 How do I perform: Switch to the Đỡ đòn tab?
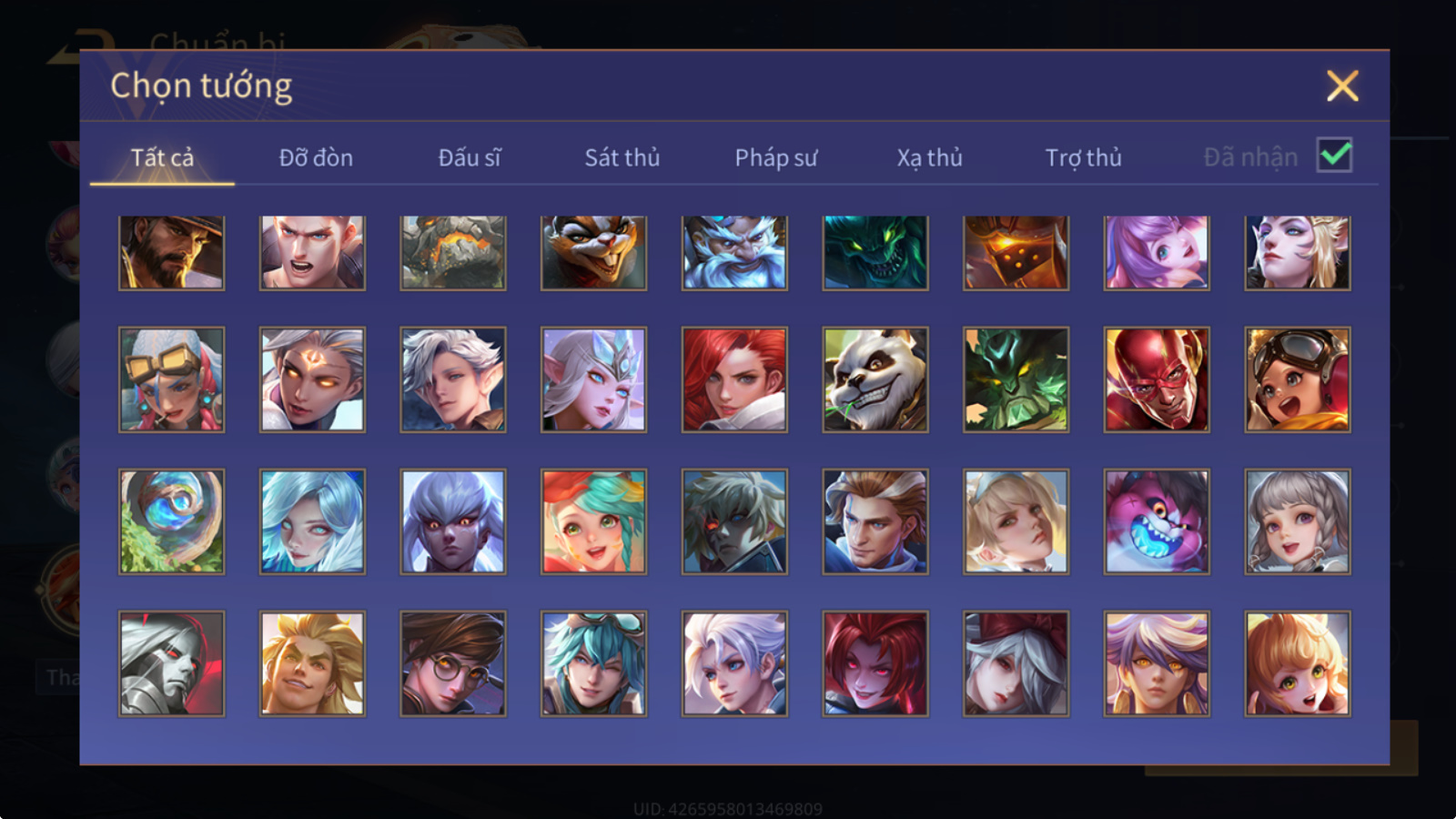(x=316, y=157)
